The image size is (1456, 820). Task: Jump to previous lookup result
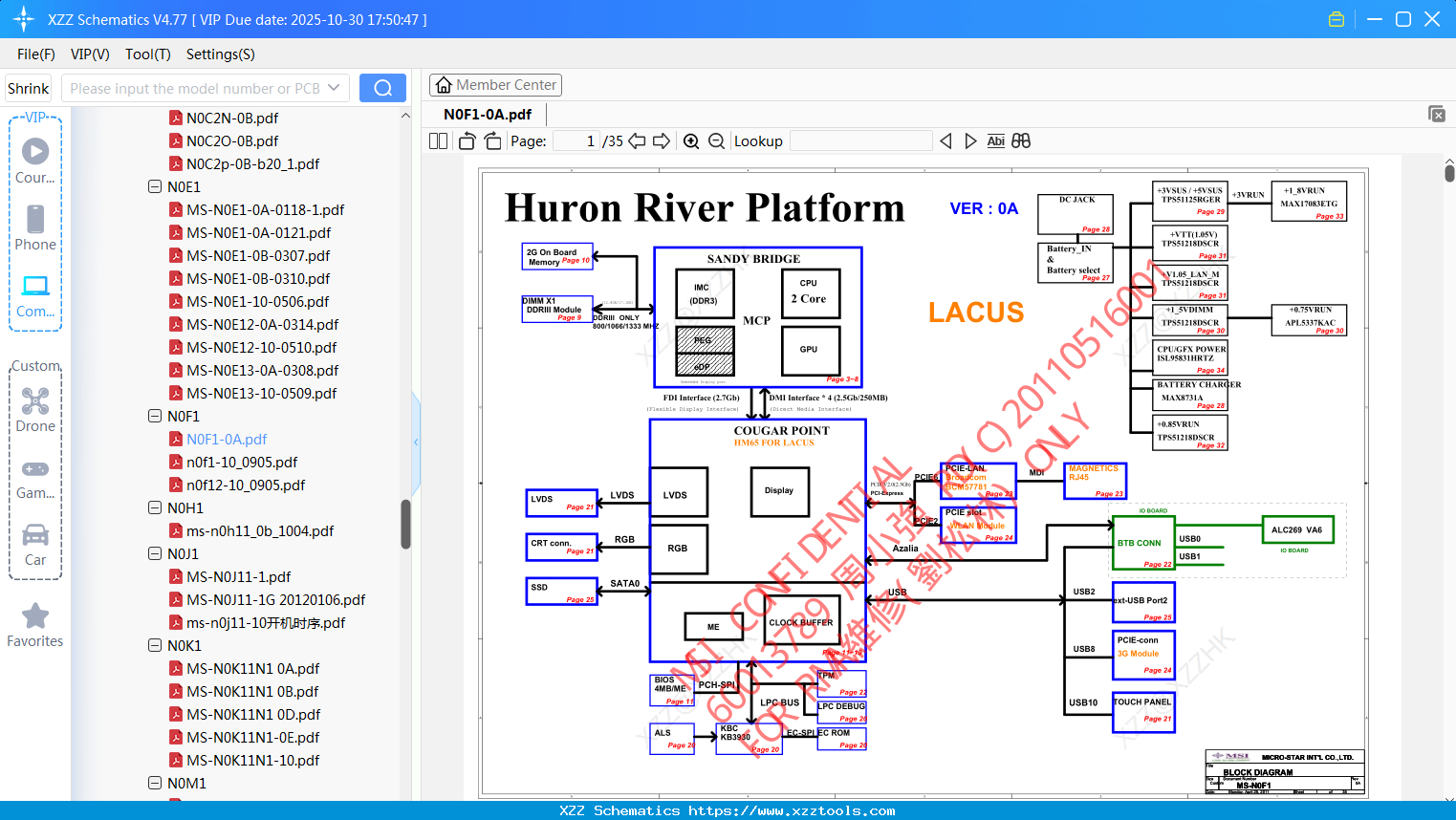pyautogui.click(x=945, y=141)
